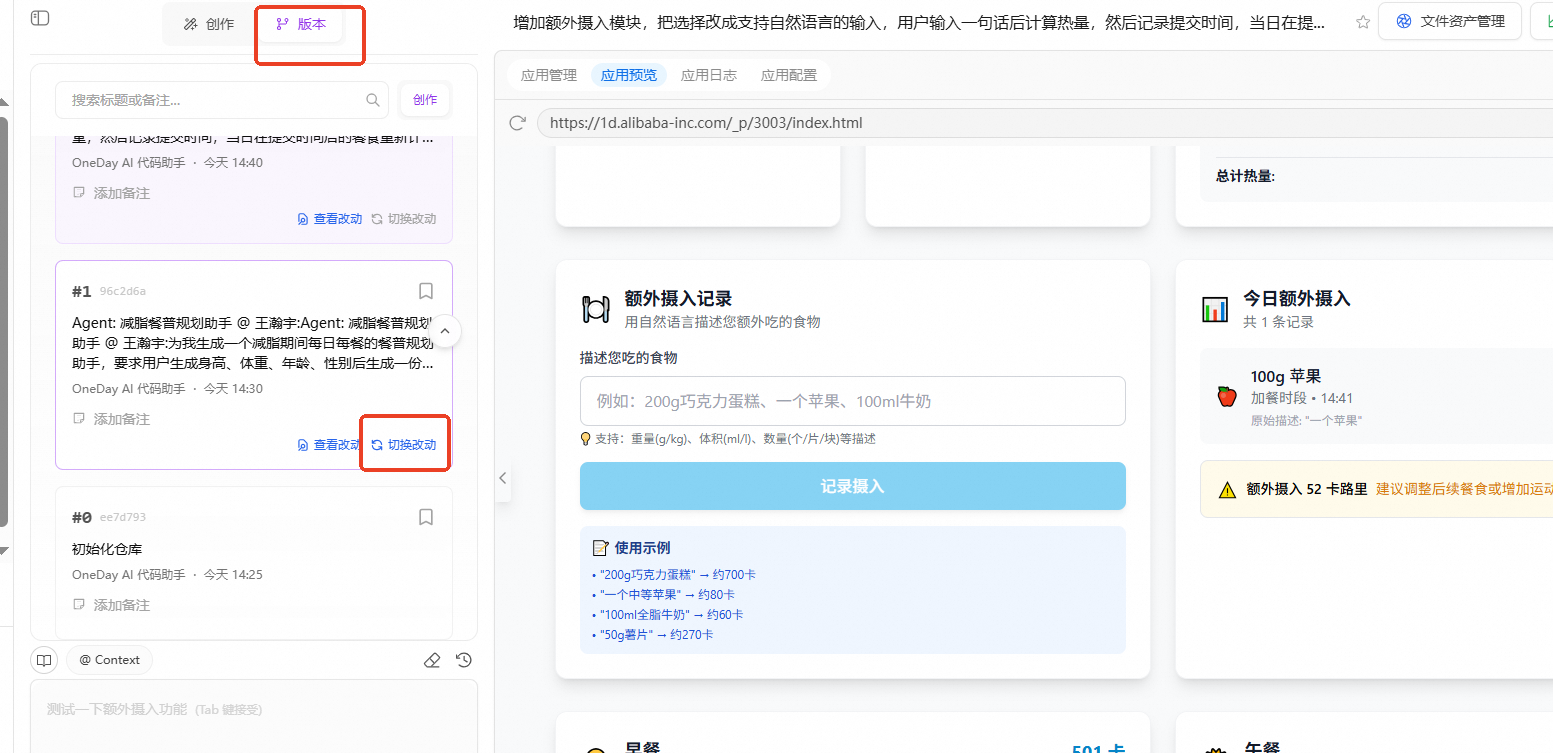The height and width of the screenshot is (753, 1553).
Task: Open 查看改动 on version #1 card
Action: click(330, 445)
